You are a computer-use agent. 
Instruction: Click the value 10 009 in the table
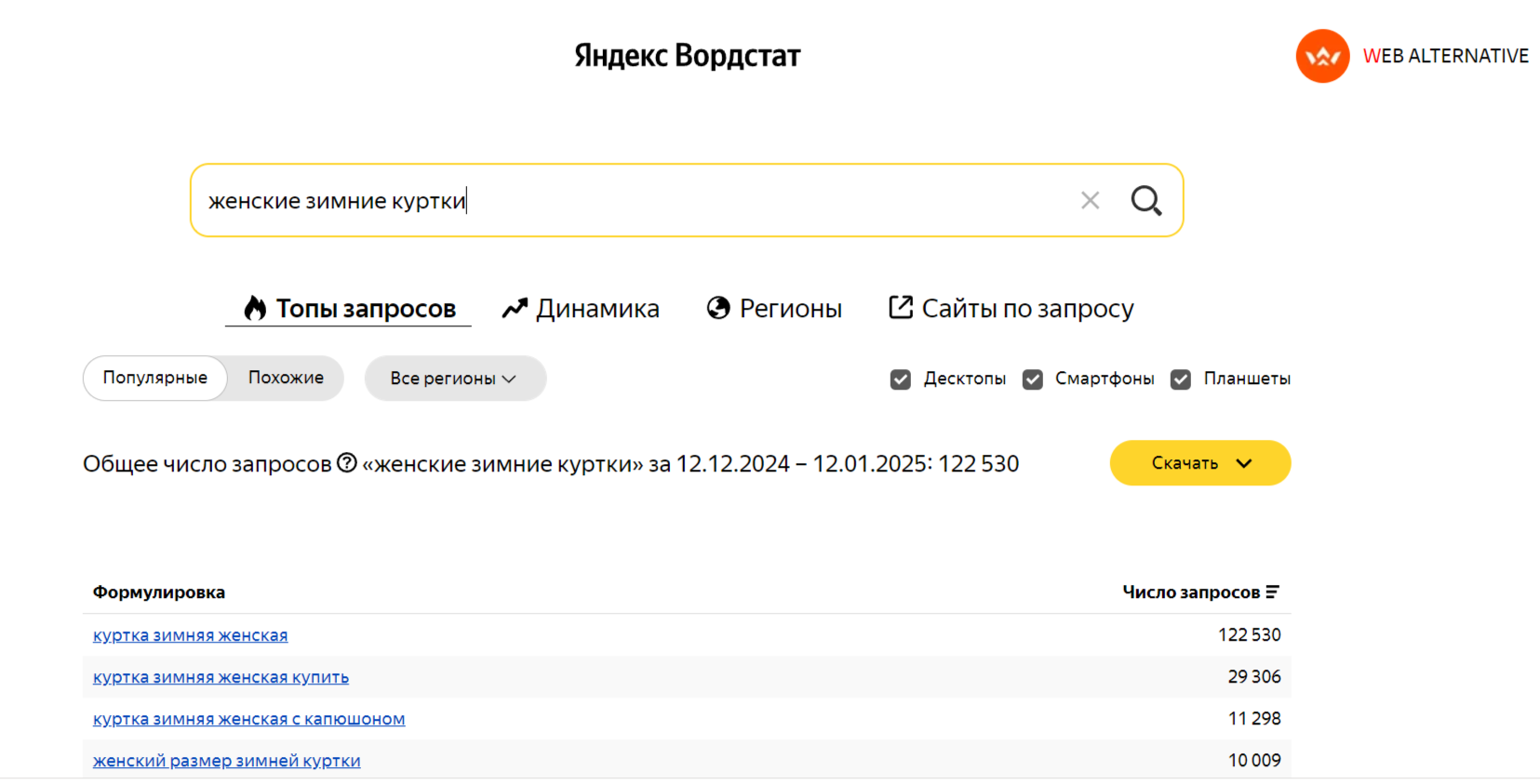(1253, 760)
